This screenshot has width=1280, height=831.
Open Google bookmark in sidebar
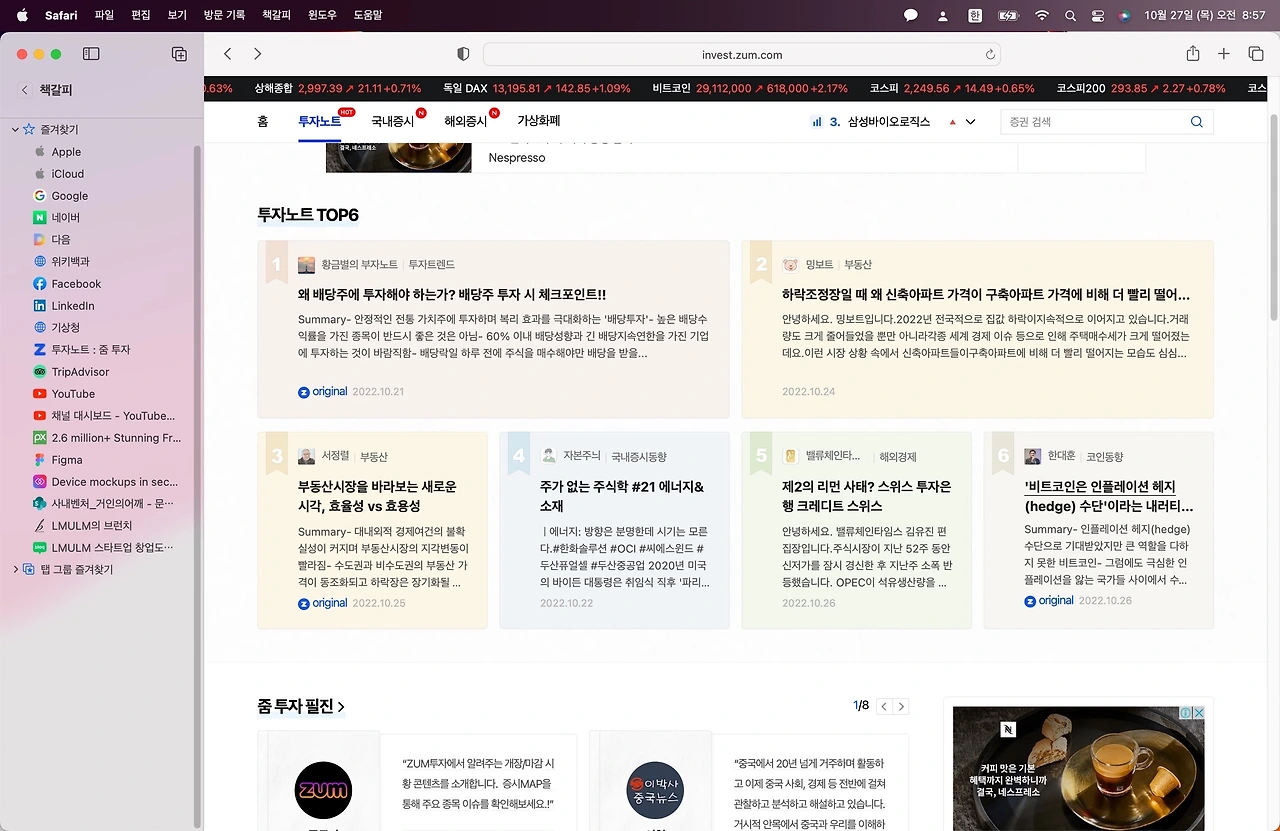[x=70, y=196]
